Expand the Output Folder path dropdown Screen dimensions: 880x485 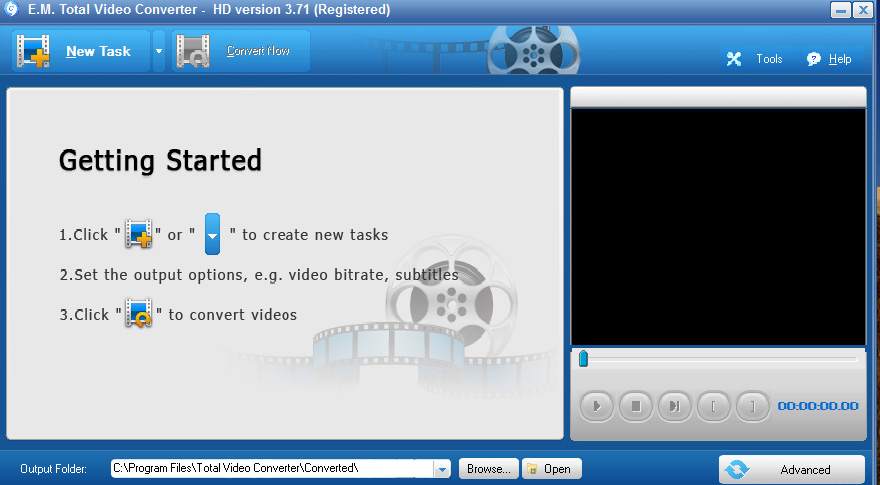click(x=442, y=469)
